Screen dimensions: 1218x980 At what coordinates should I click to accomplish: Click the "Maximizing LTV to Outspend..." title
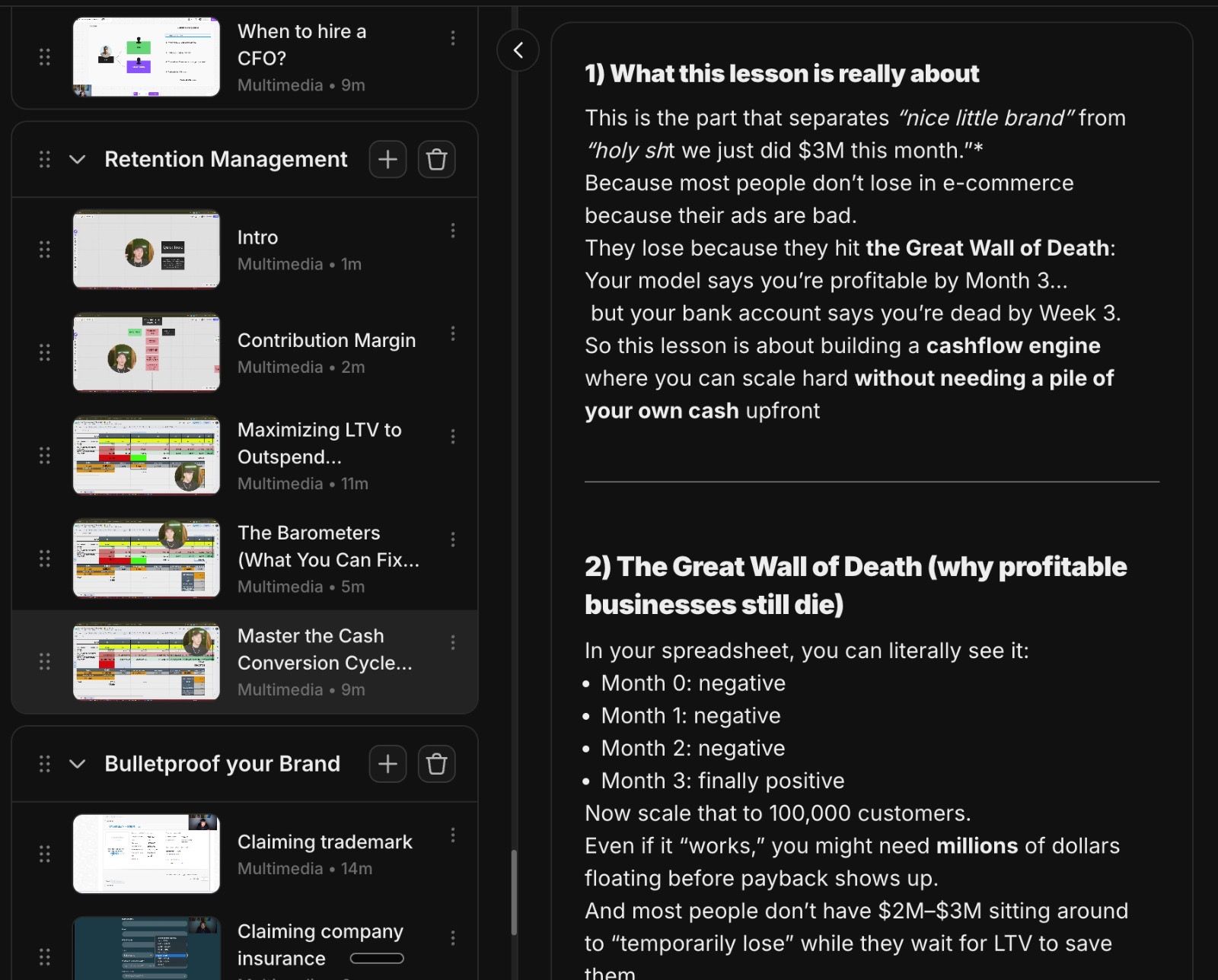tap(320, 443)
